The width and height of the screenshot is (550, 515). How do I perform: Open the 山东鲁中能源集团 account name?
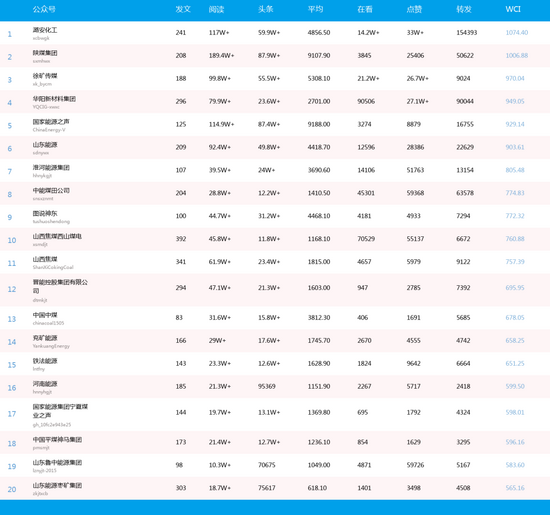[x=57, y=462]
